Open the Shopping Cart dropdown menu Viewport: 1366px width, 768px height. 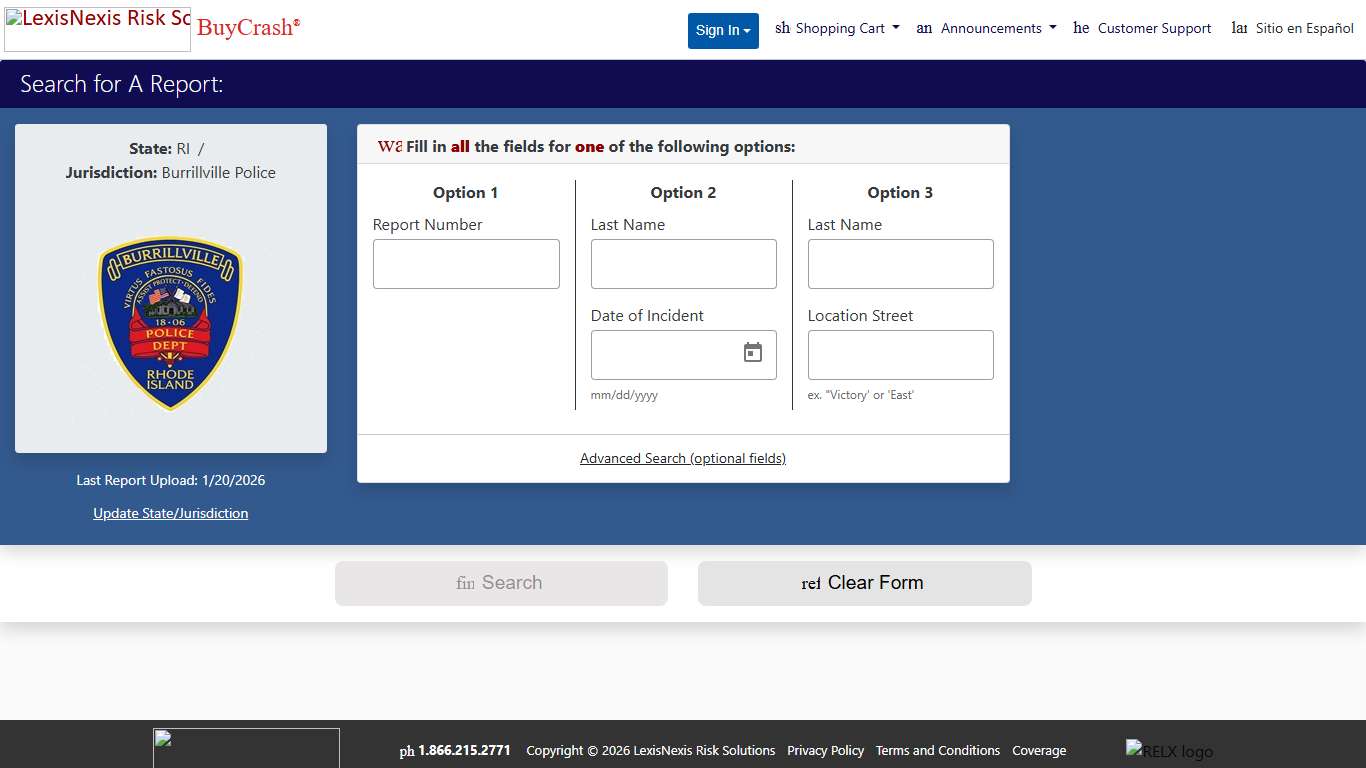(x=838, y=29)
